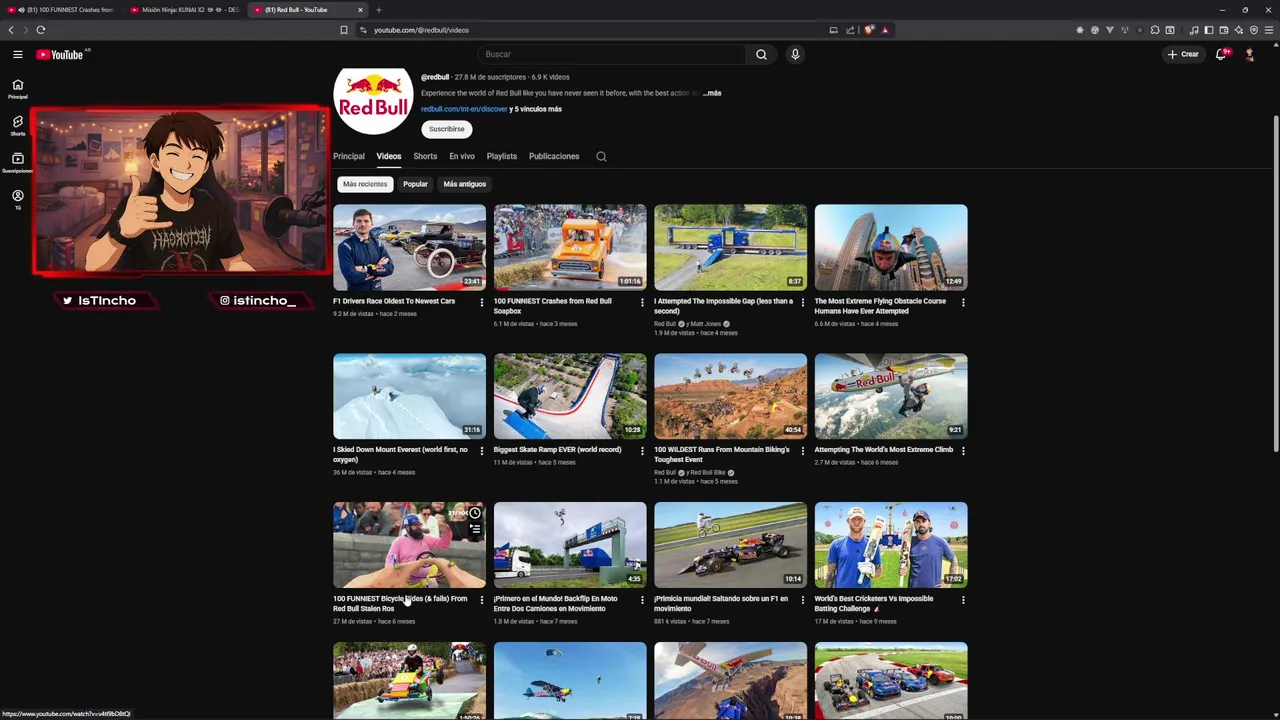Open options for Saltando sobre un F1 video
This screenshot has width=1280, height=720.
coord(802,600)
